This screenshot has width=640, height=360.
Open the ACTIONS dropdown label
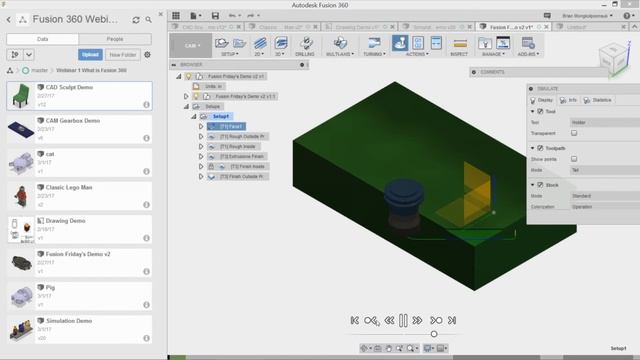(417, 54)
